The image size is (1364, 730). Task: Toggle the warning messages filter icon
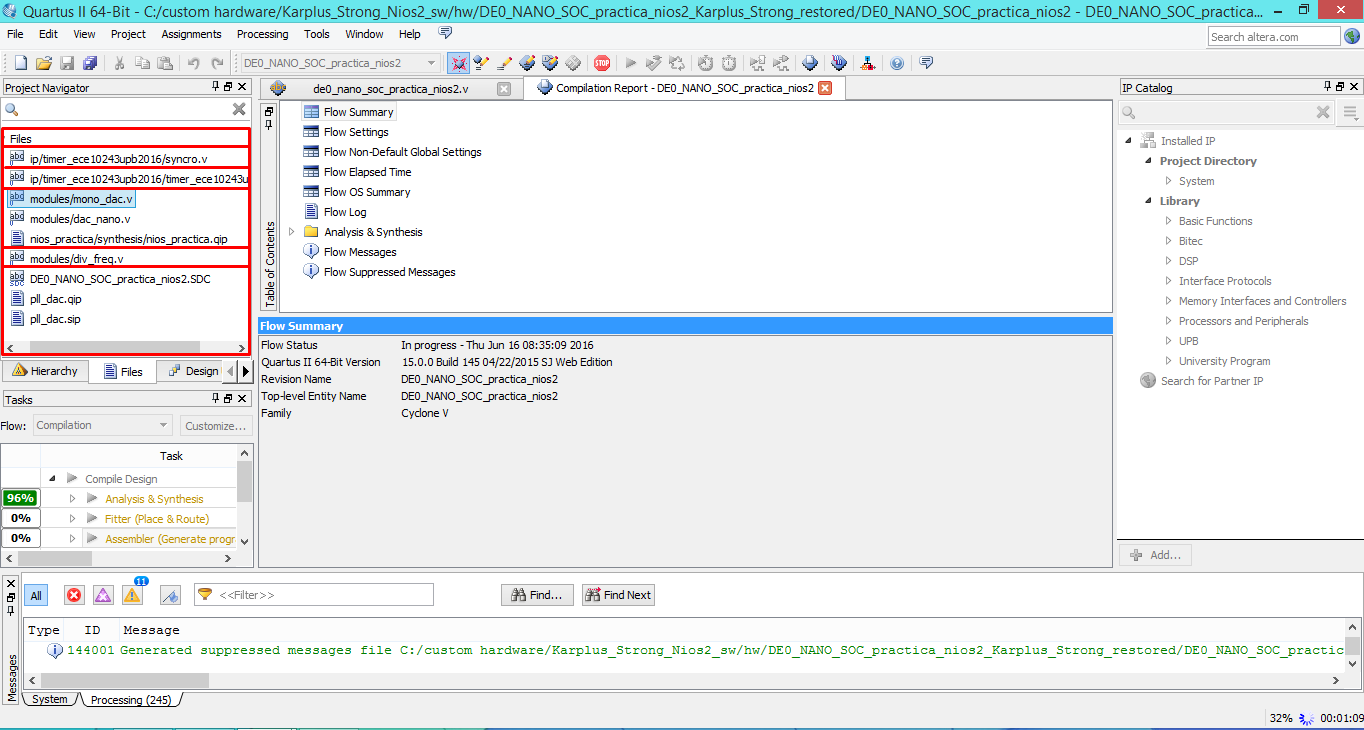click(x=132, y=595)
